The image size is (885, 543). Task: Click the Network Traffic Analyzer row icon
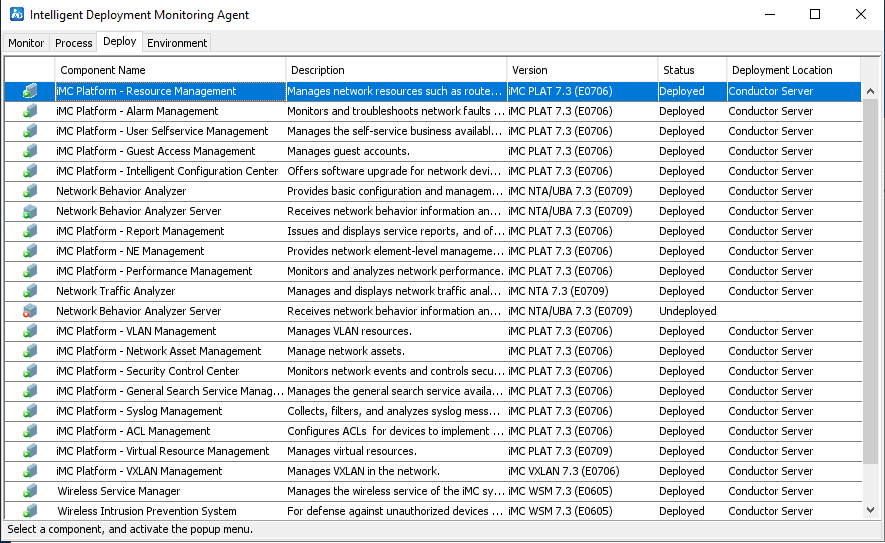pyautogui.click(x=30, y=291)
